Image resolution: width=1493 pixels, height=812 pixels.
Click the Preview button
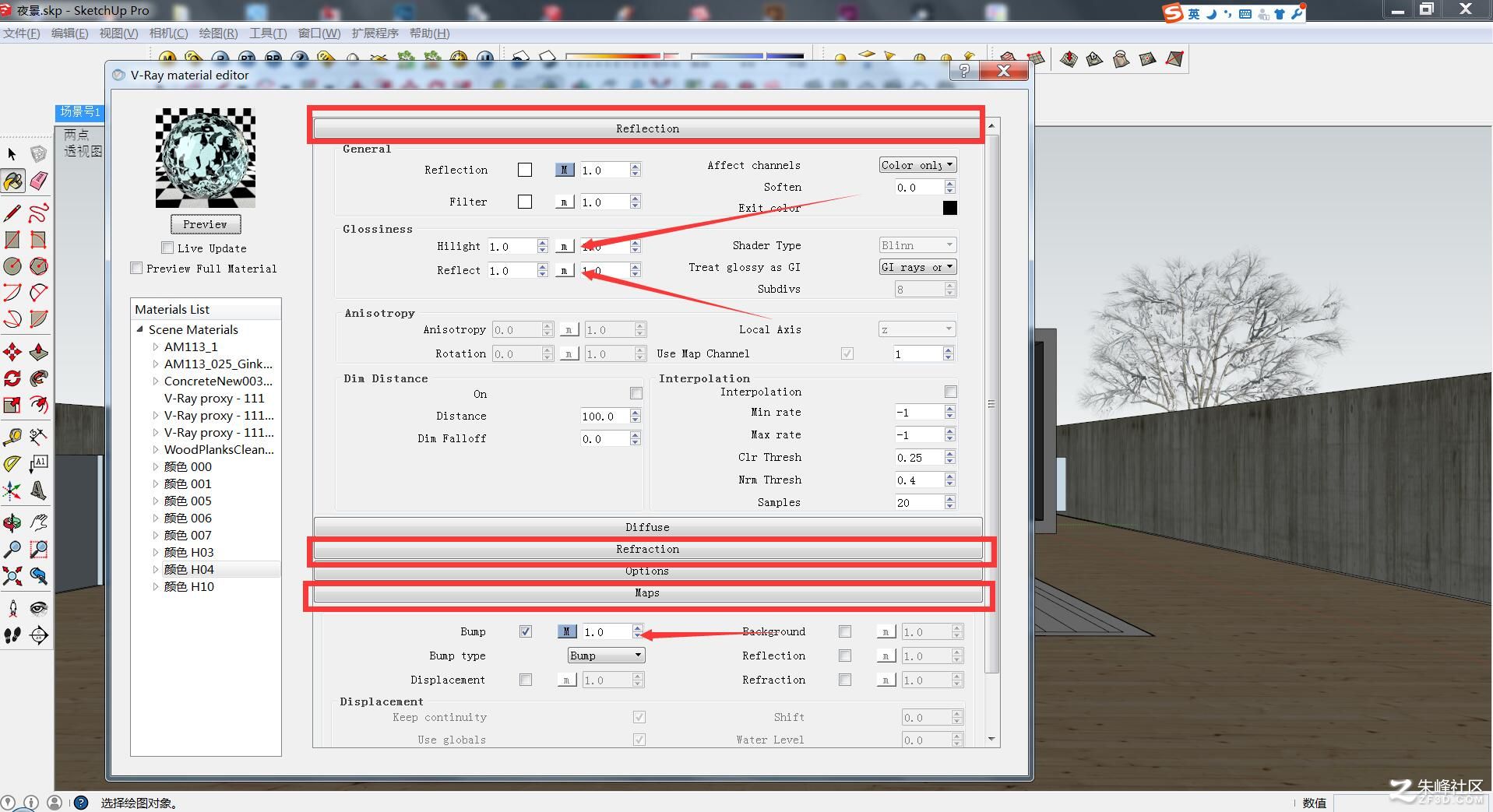click(205, 224)
